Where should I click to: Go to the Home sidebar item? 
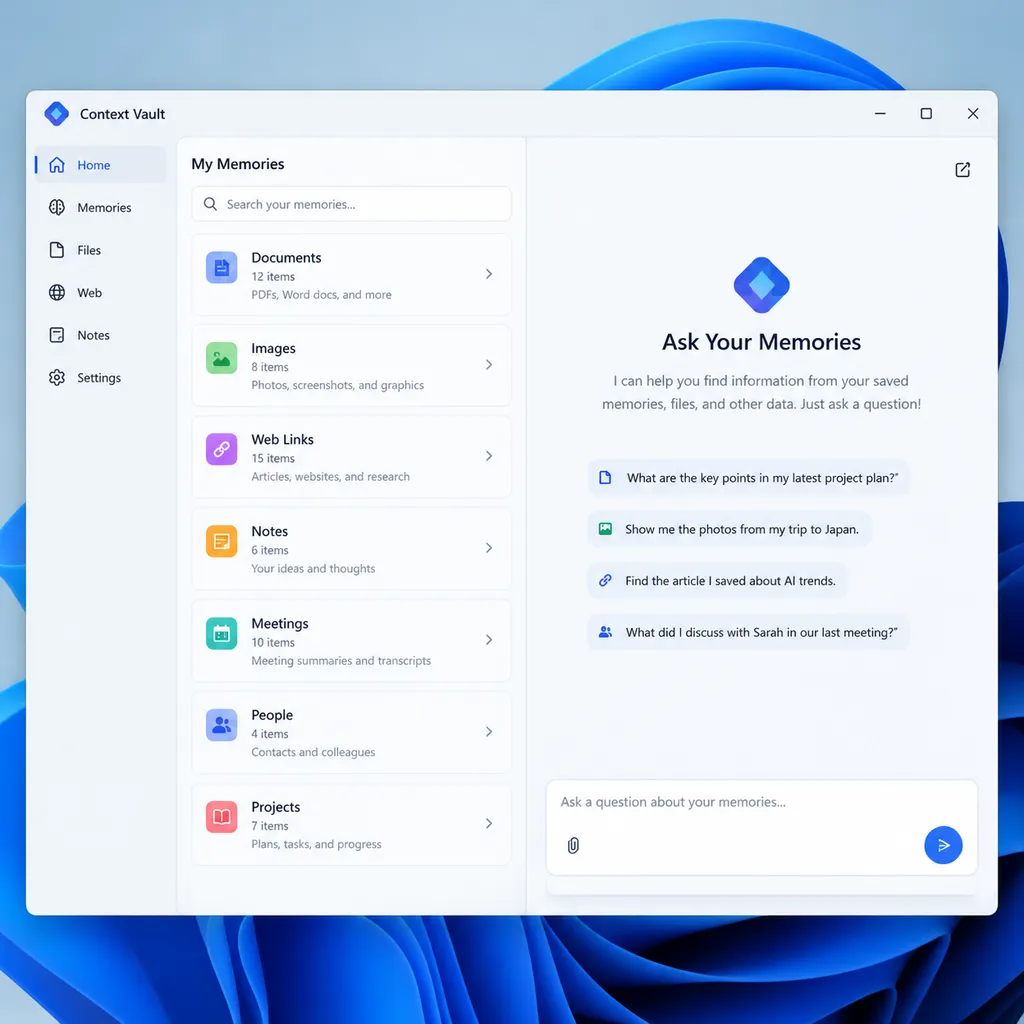coord(101,165)
